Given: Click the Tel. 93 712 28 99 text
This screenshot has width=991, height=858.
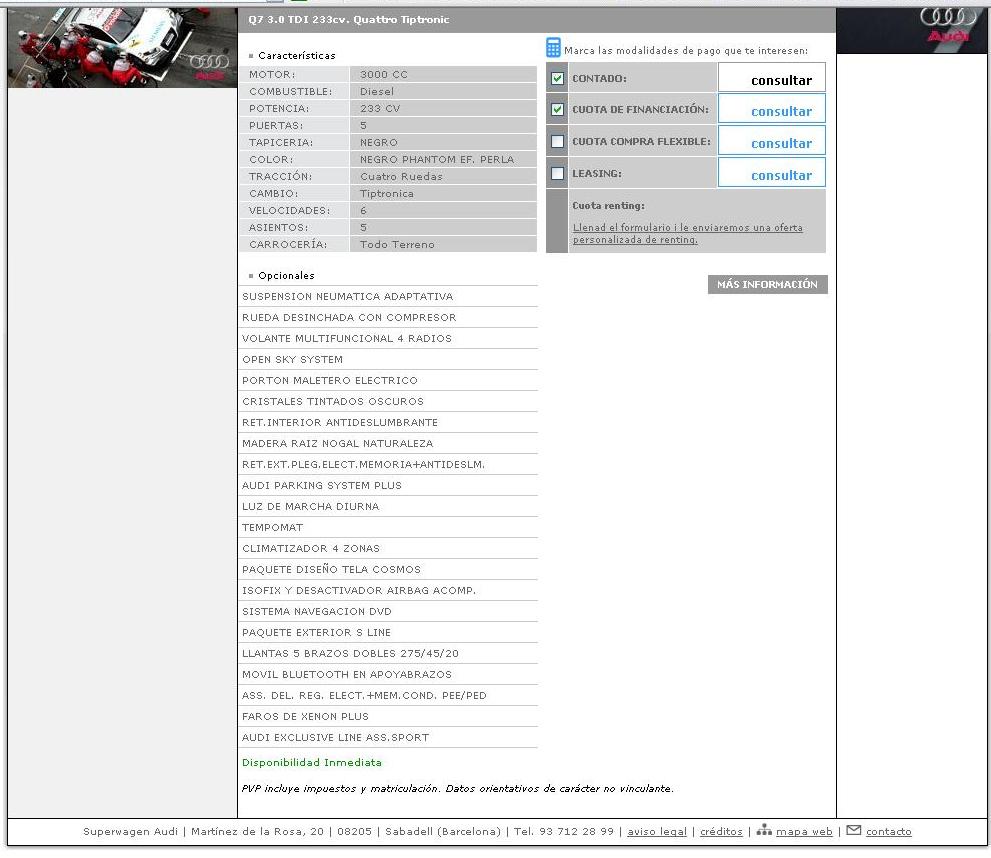Looking at the screenshot, I should pos(564,831).
